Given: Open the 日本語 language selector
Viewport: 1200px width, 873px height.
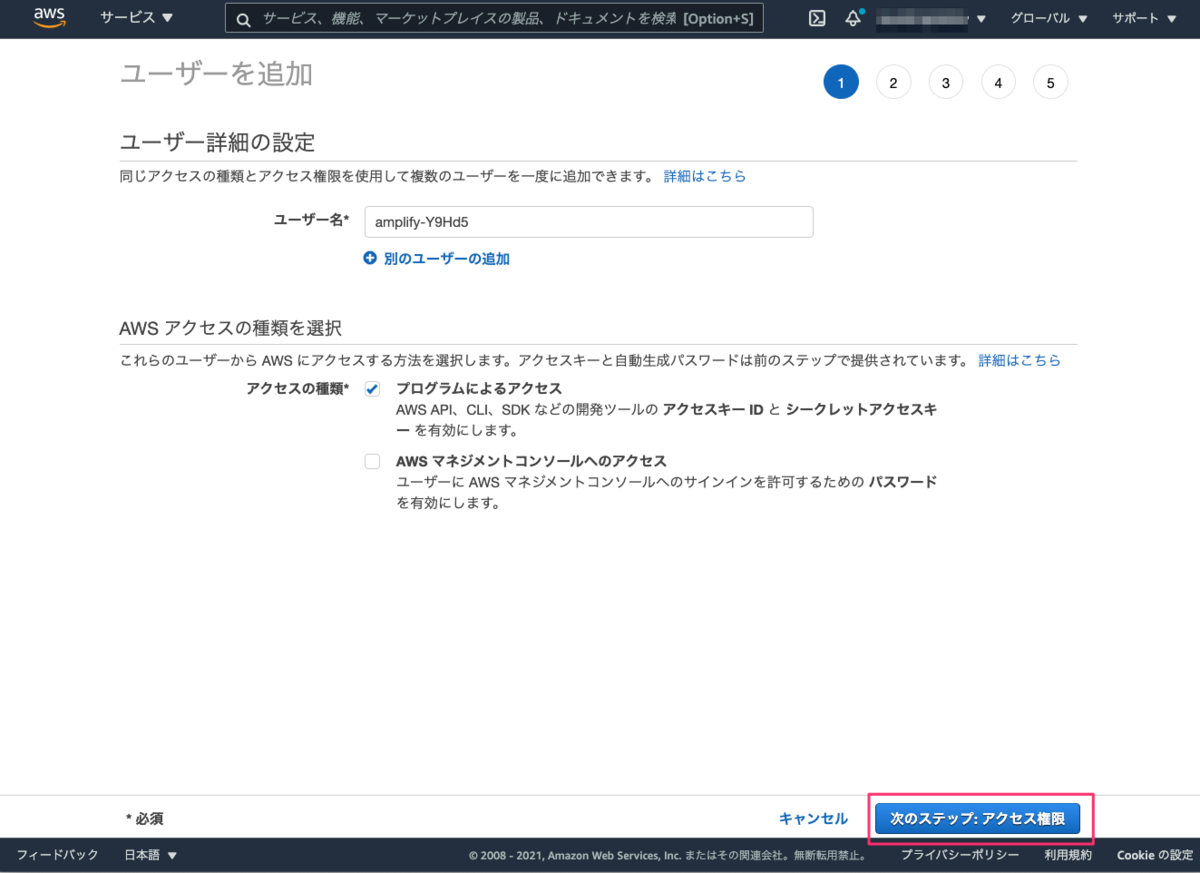Looking at the screenshot, I should pyautogui.click(x=146, y=855).
